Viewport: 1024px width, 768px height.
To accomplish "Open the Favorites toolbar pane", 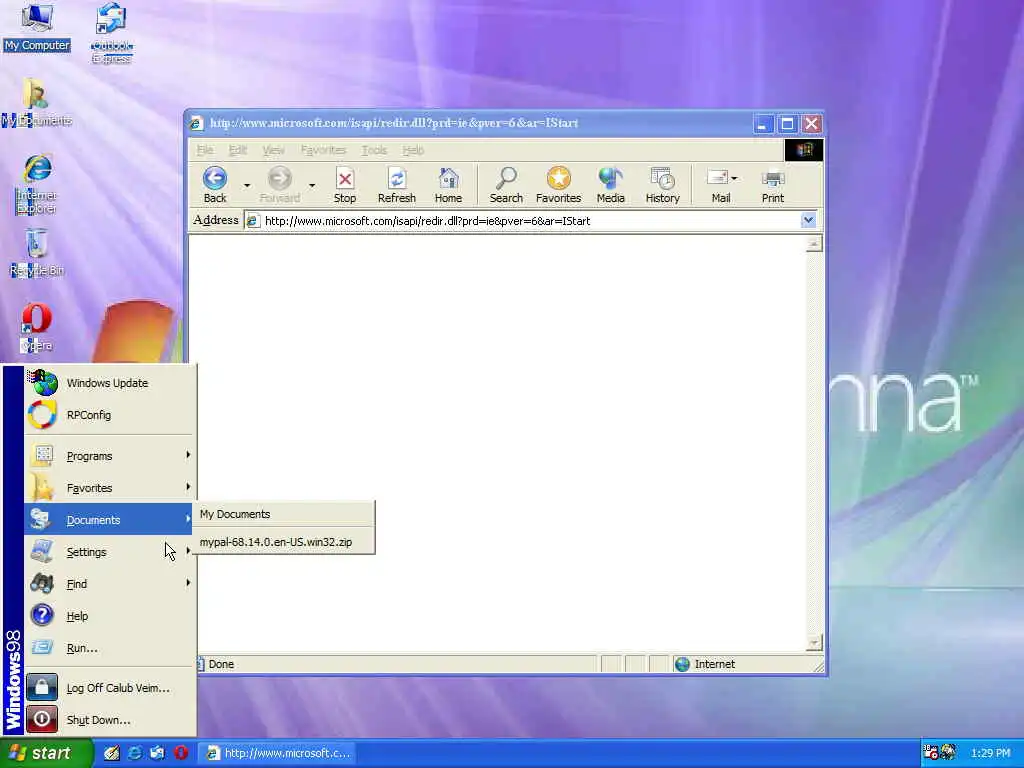I will tap(558, 185).
